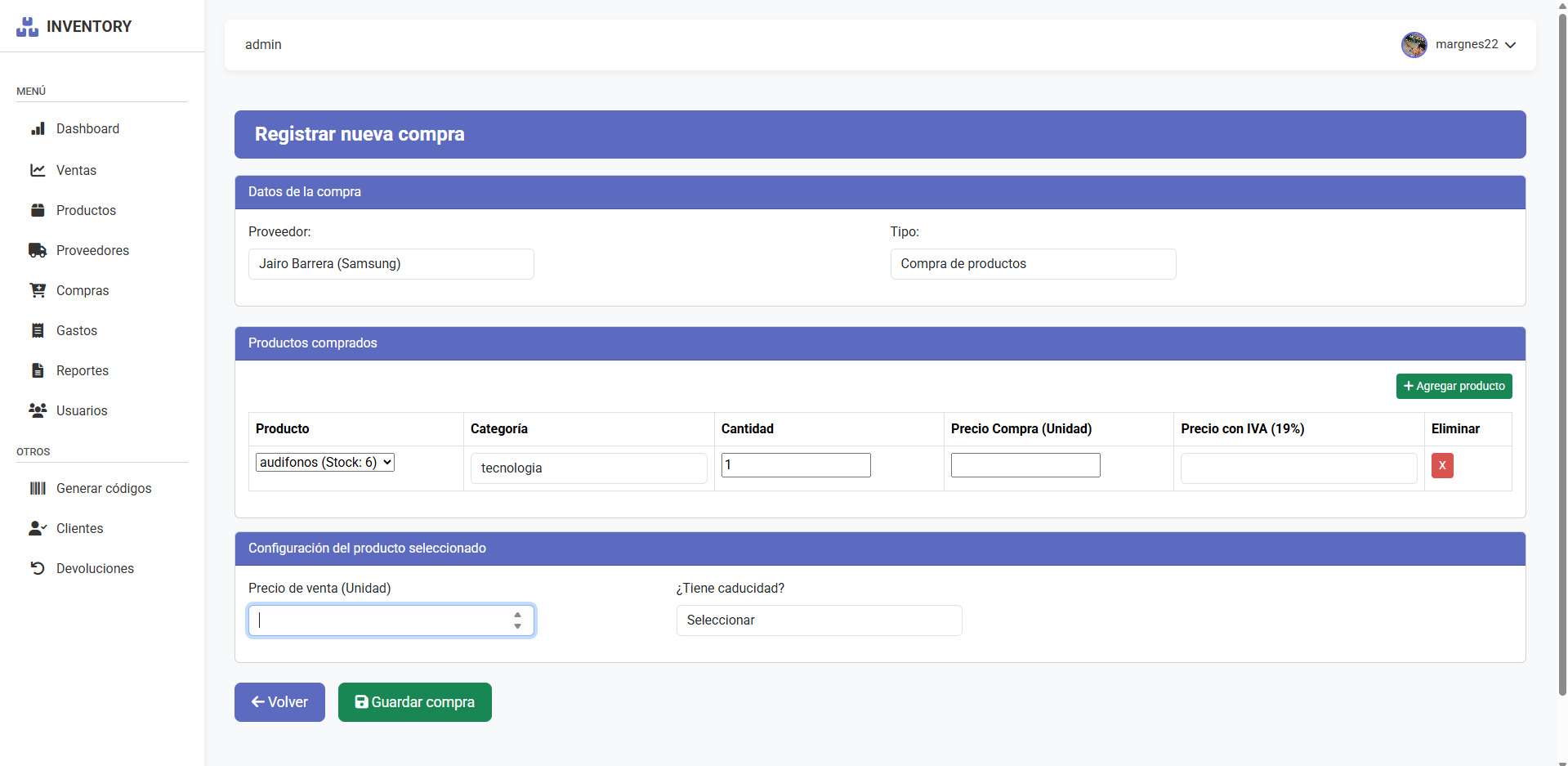Image resolution: width=1568 pixels, height=766 pixels.
Task: Open Productos via its box icon
Action: (38, 210)
